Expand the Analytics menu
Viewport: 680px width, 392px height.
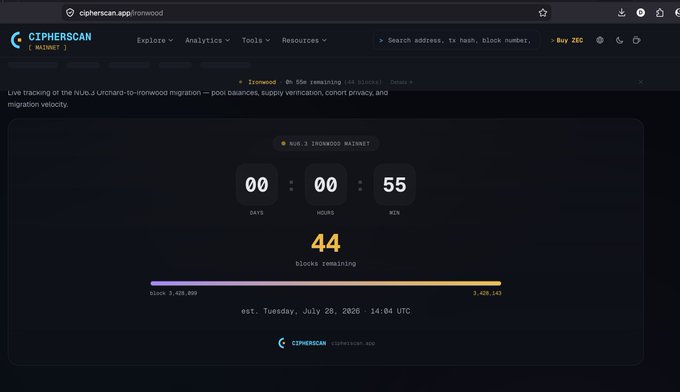[x=207, y=40]
